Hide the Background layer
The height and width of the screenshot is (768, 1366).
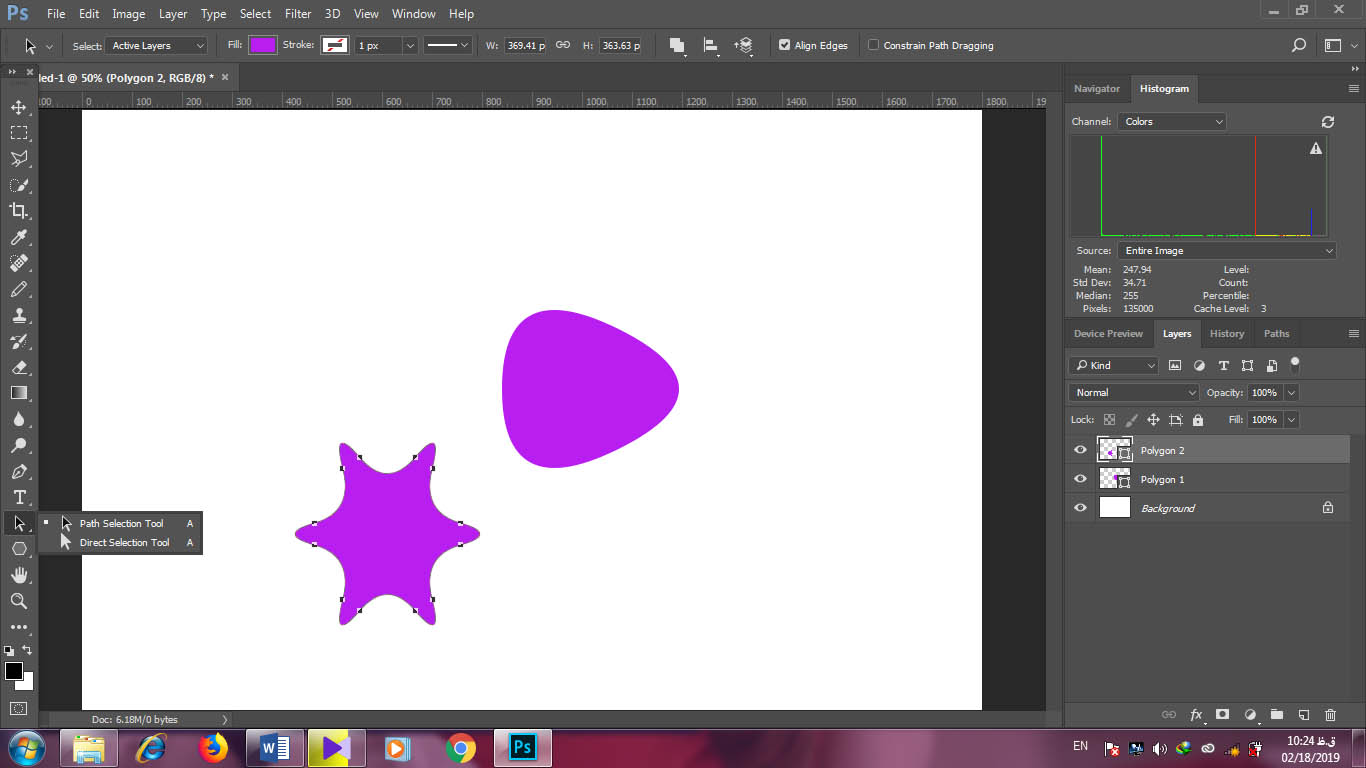pyautogui.click(x=1080, y=508)
